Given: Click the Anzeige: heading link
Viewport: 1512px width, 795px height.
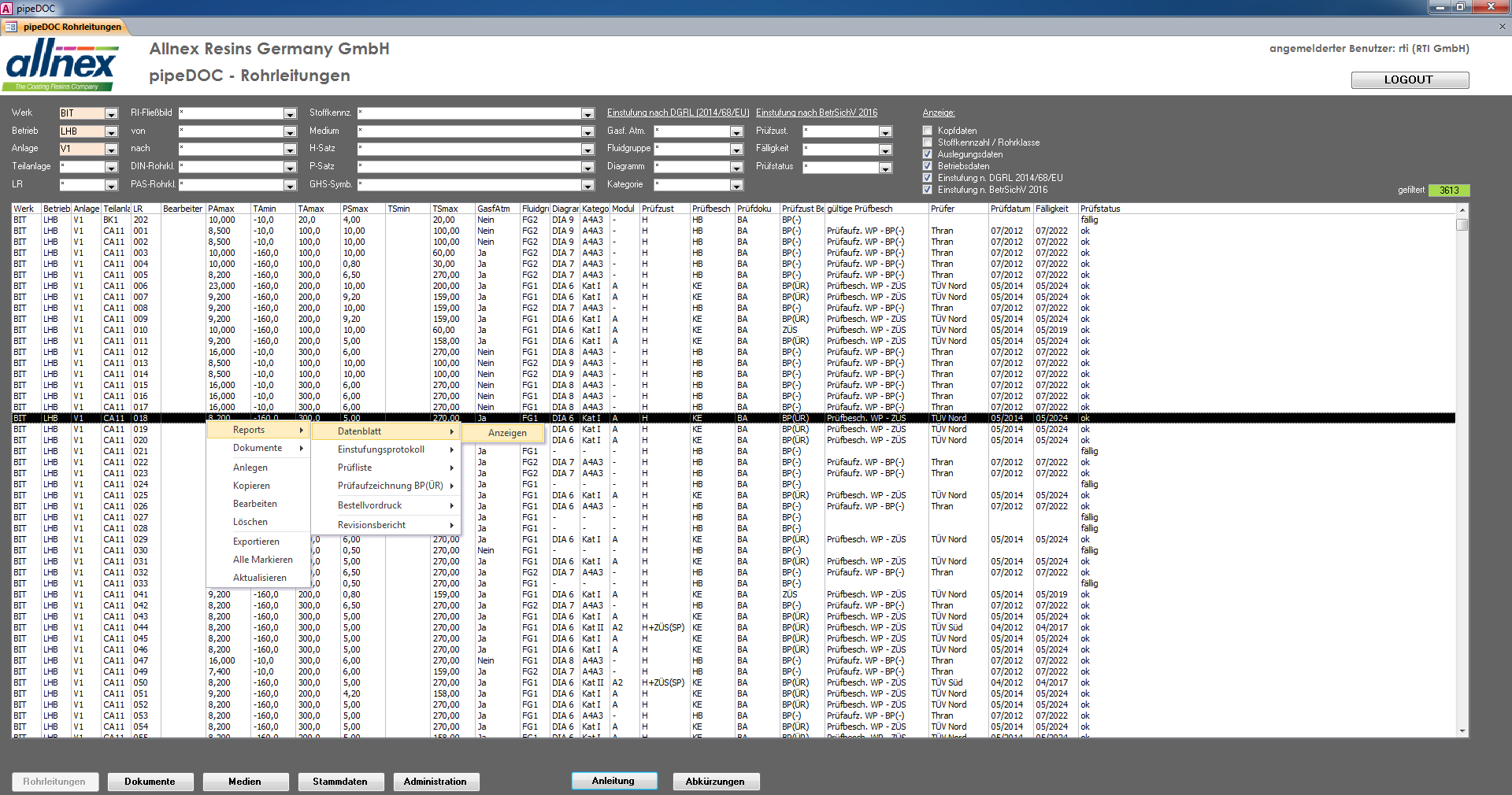Looking at the screenshot, I should click(x=939, y=113).
